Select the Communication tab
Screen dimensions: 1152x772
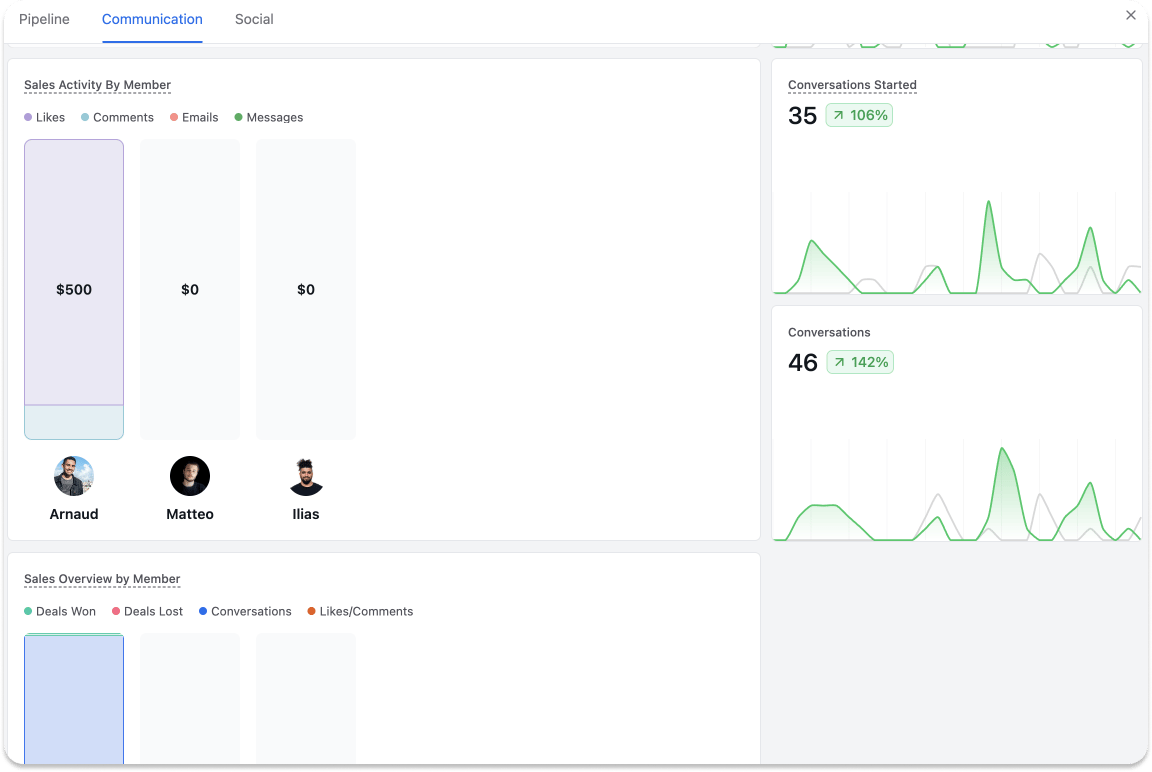(152, 19)
